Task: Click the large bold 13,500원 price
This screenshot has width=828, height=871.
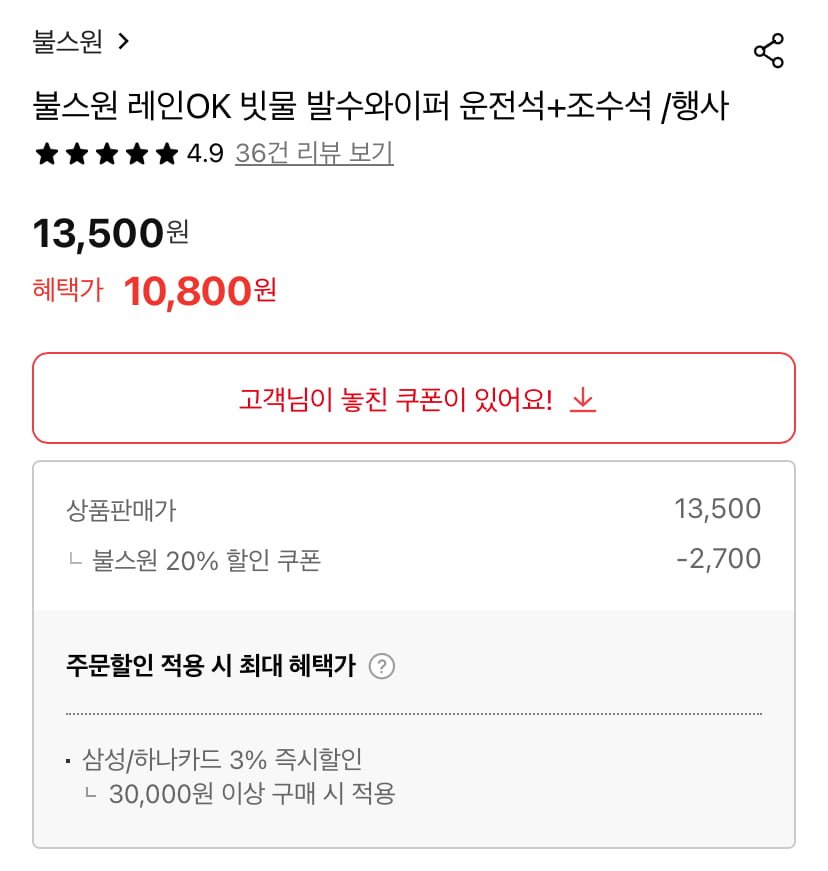Action: click(x=110, y=234)
